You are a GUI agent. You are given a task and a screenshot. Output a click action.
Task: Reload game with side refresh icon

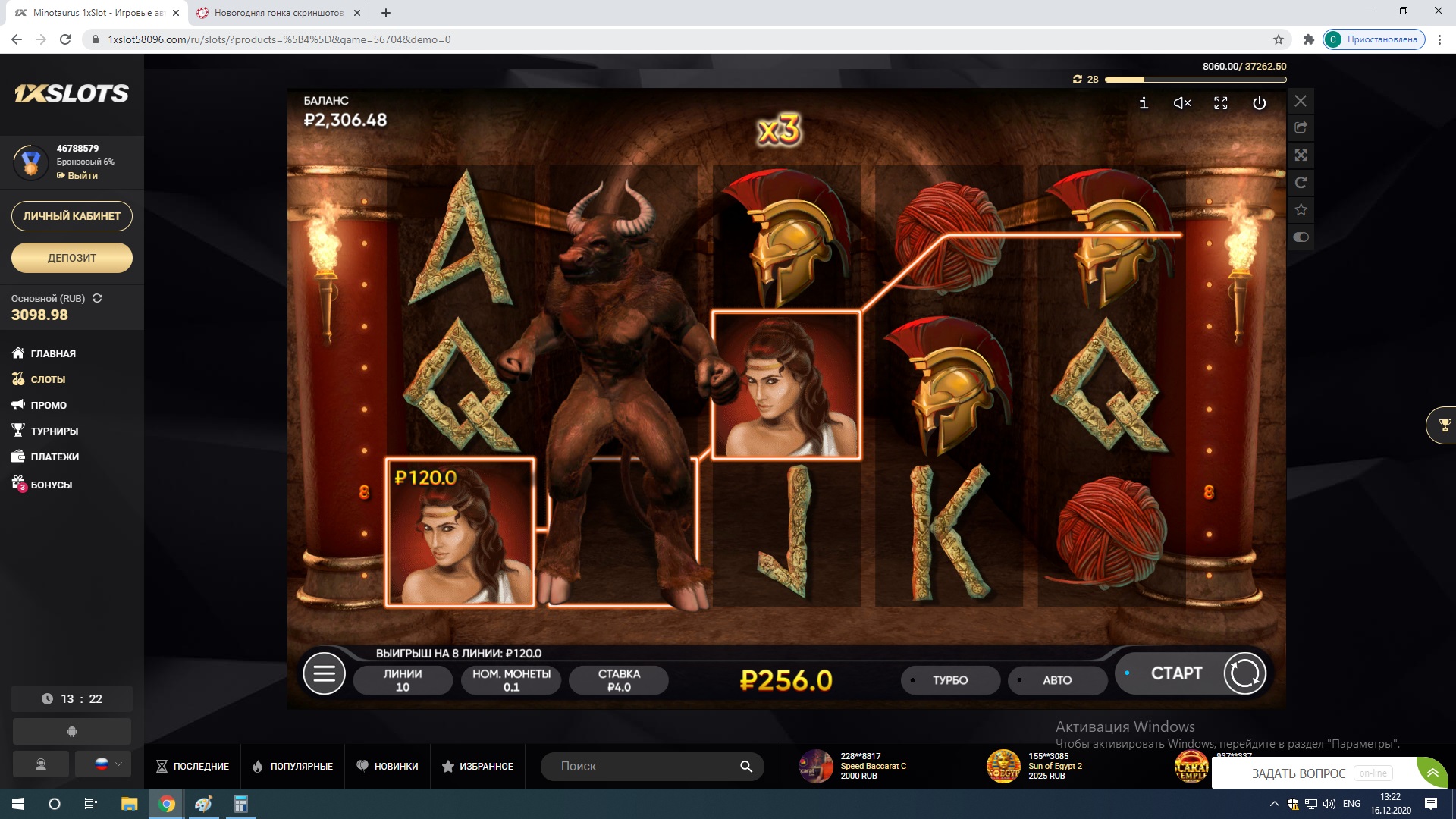pyautogui.click(x=1301, y=183)
